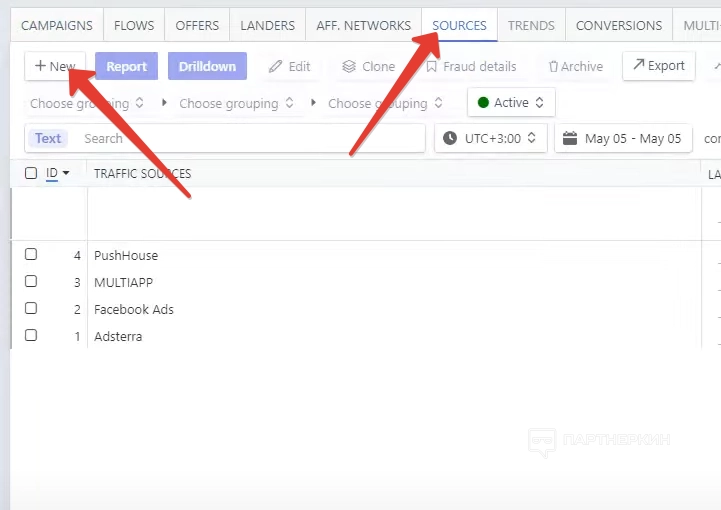721x510 pixels.
Task: Click the New button
Action: (x=55, y=66)
